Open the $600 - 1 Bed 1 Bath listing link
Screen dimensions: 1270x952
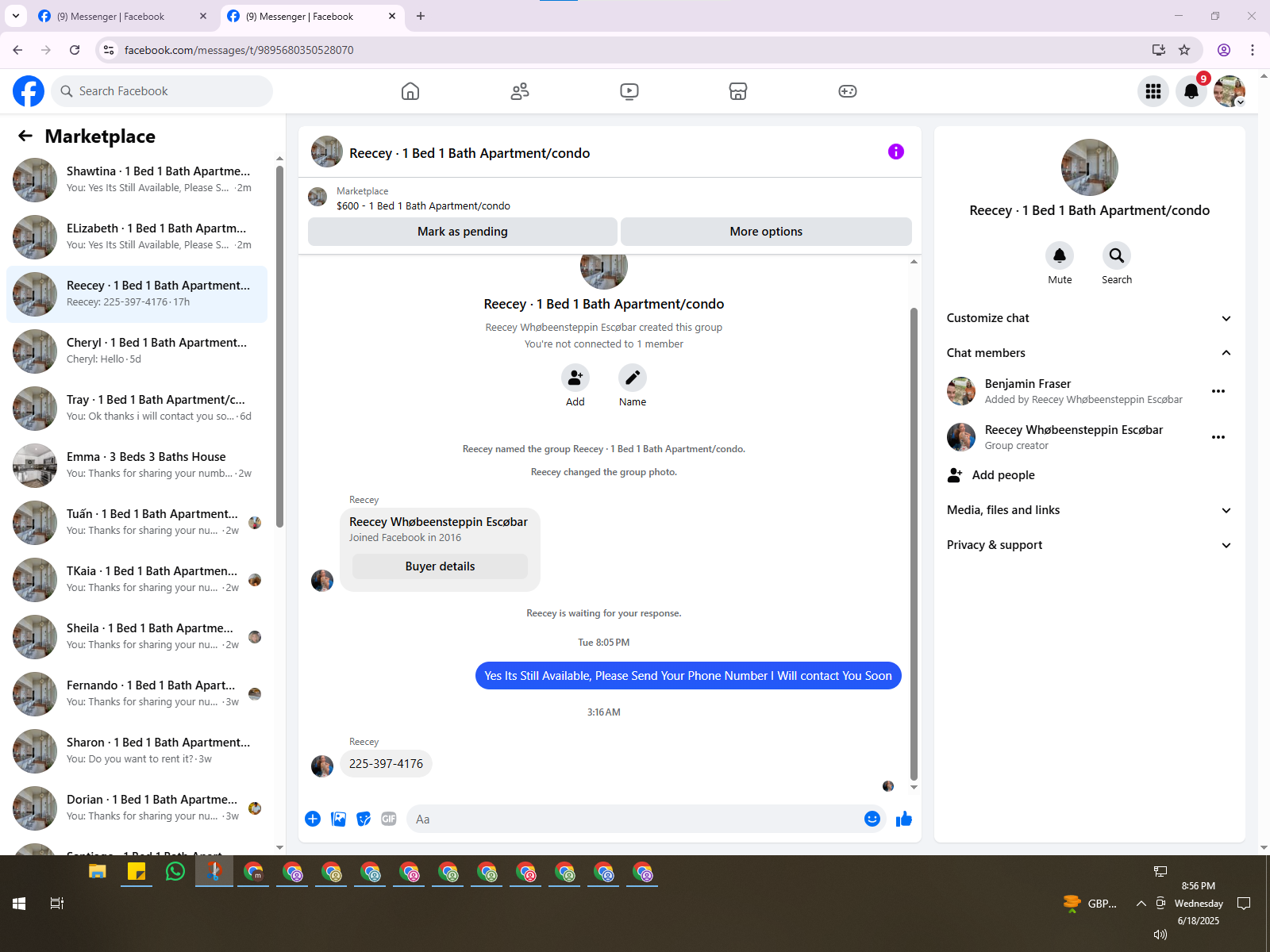423,205
